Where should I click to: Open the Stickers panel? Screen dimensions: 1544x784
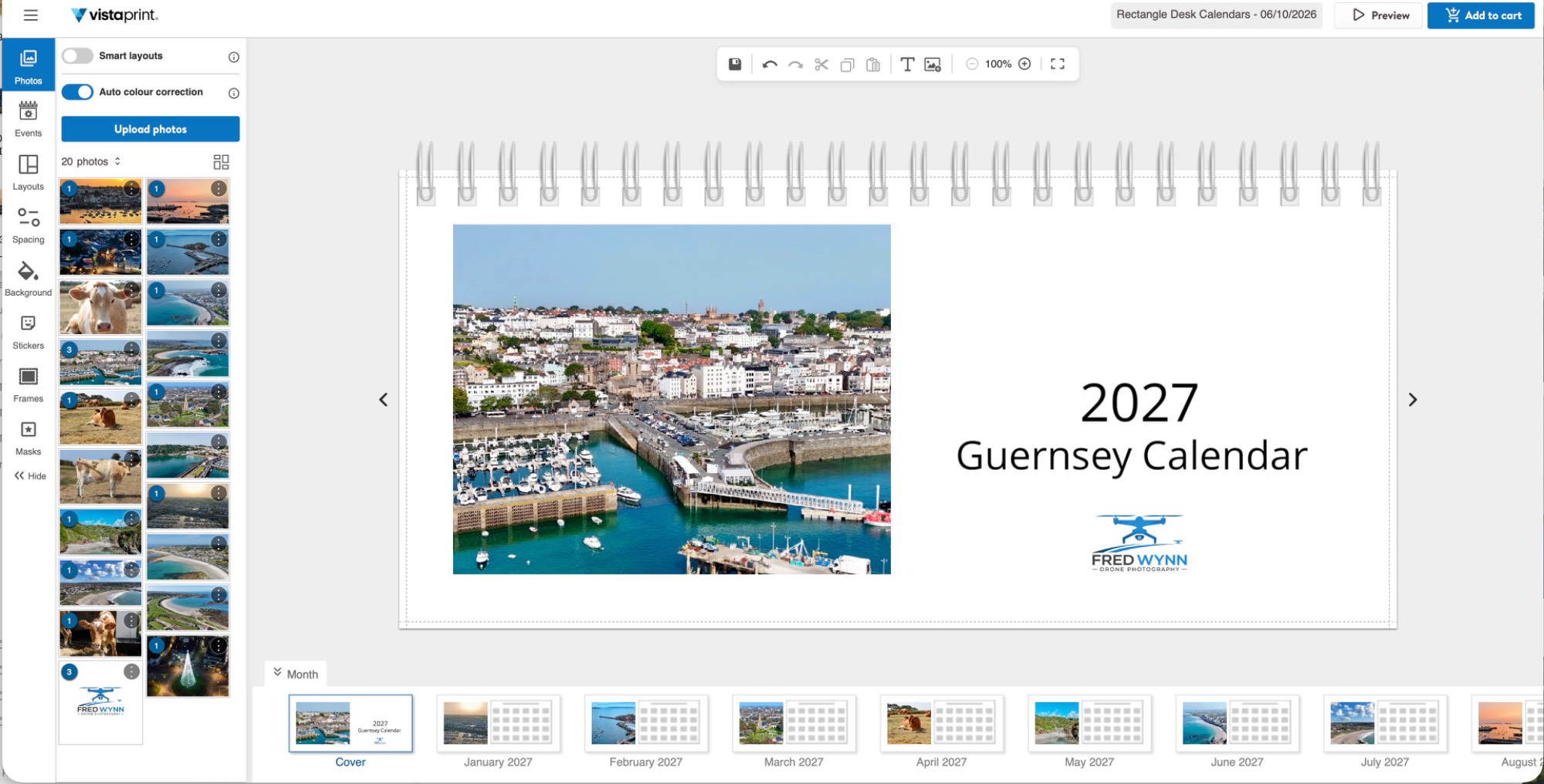coord(28,332)
